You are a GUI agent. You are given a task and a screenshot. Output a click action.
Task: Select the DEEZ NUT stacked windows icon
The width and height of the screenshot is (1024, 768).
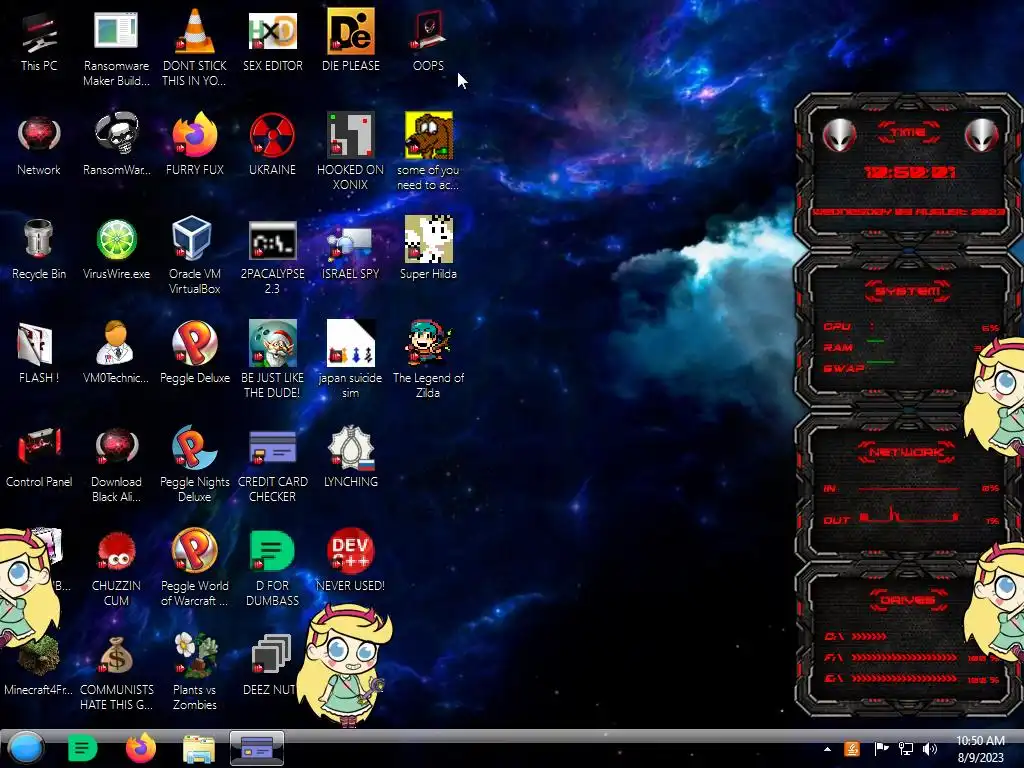(x=271, y=655)
